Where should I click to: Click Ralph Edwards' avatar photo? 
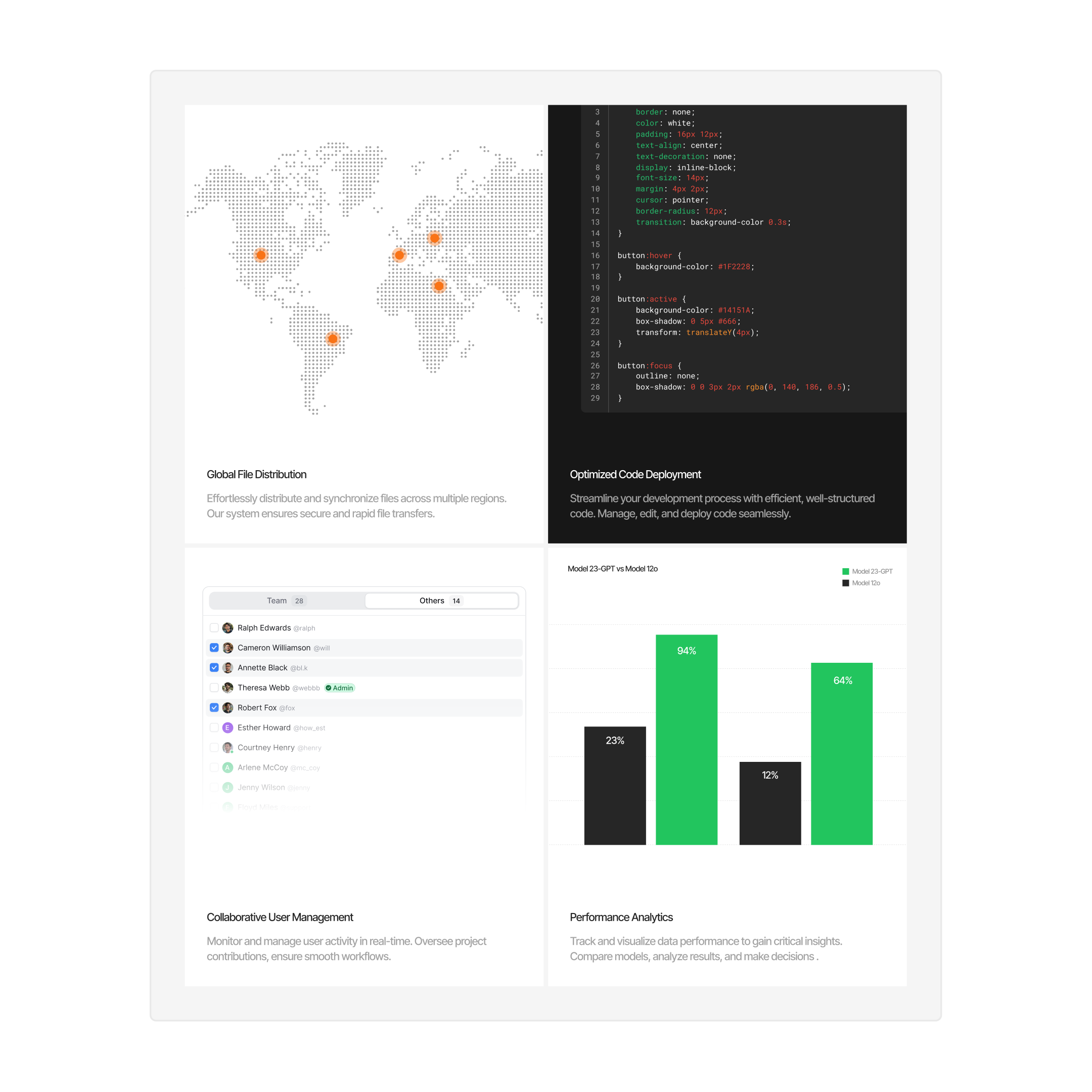tap(228, 628)
